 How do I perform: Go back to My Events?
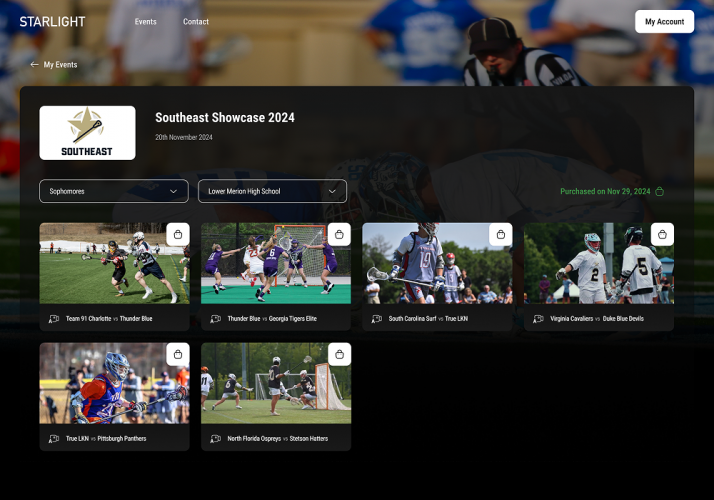pyautogui.click(x=54, y=65)
